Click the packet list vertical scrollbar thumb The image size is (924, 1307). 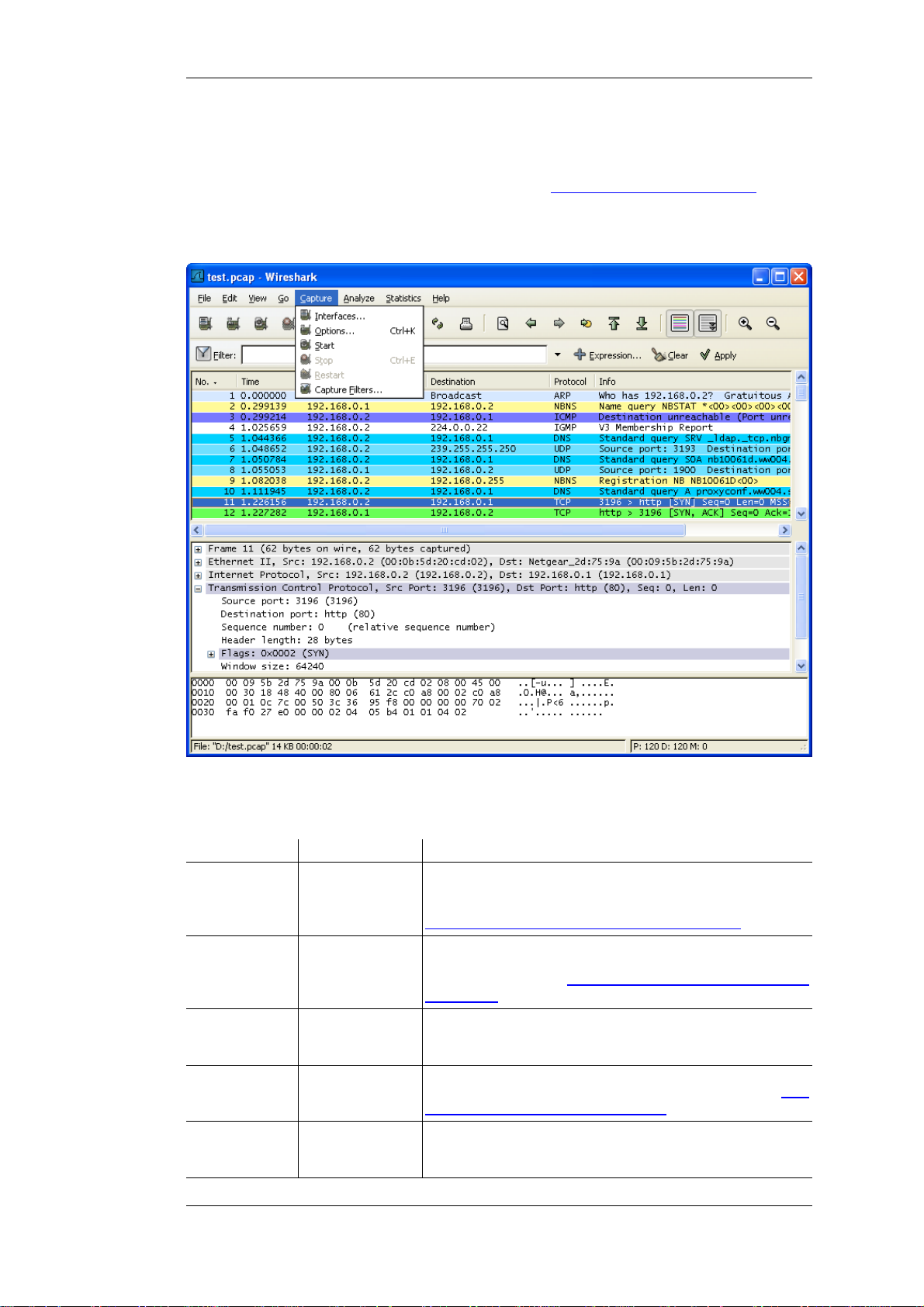pyautogui.click(x=801, y=392)
